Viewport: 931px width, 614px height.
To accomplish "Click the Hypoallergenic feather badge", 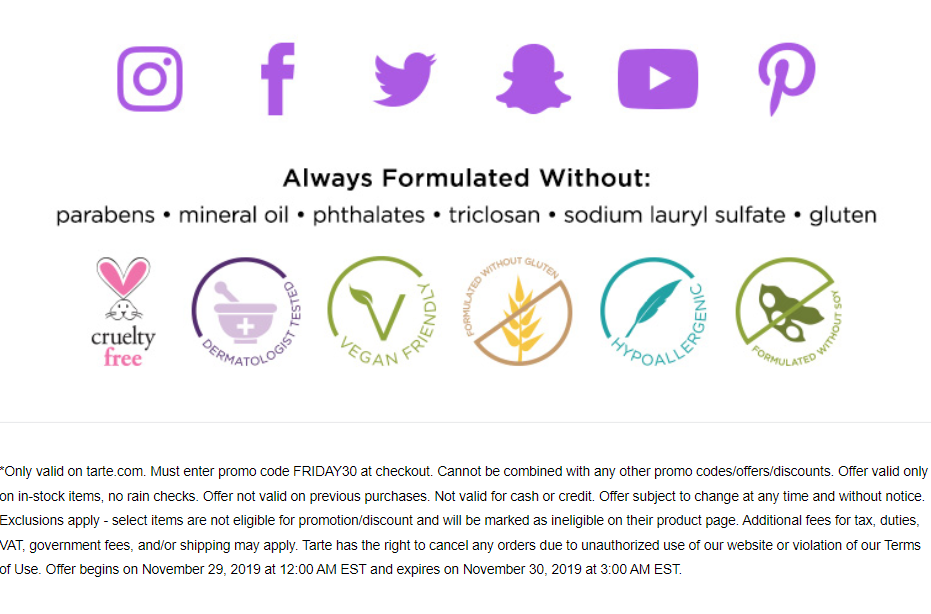I will pos(654,312).
